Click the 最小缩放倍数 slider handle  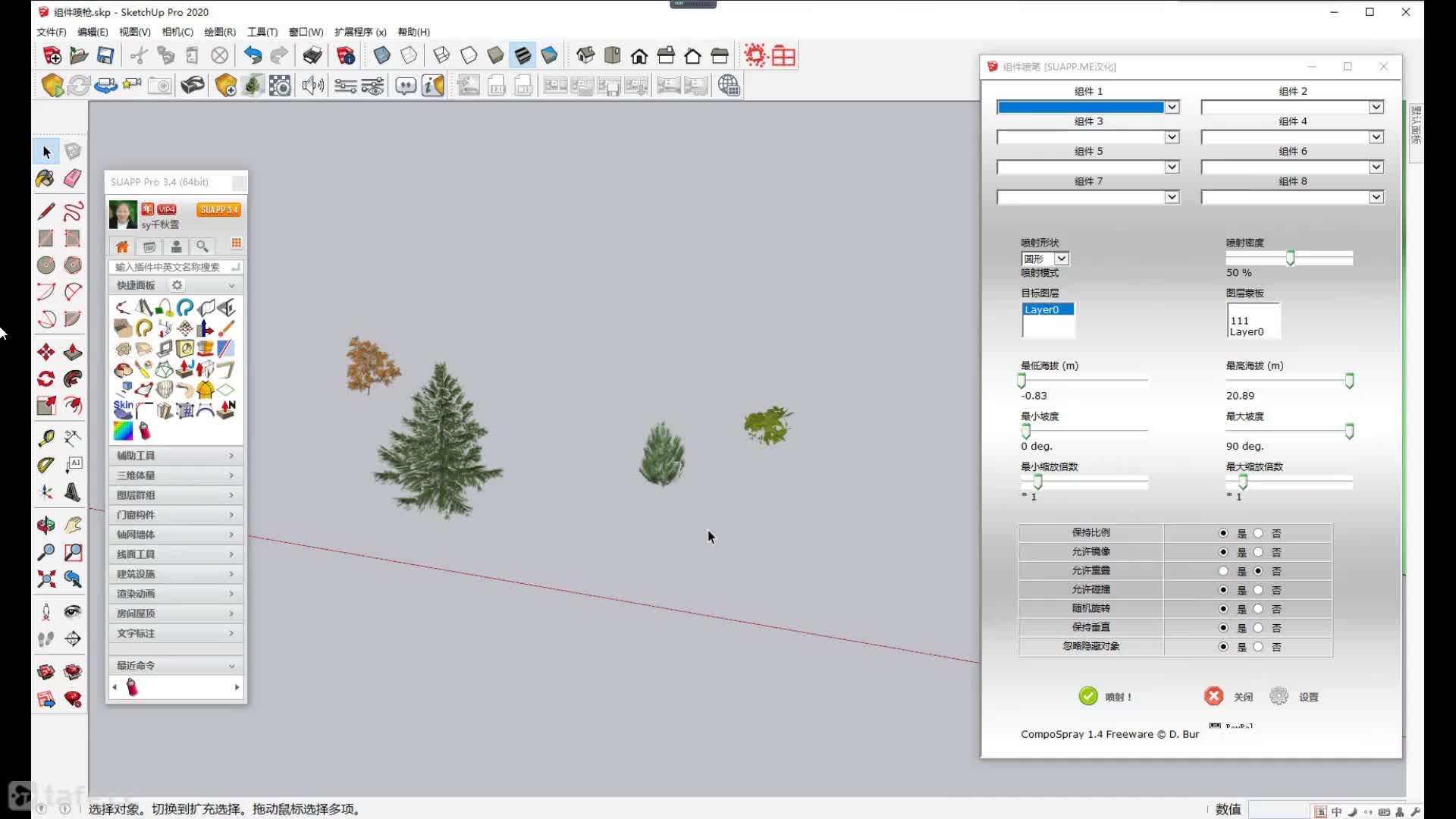[x=1037, y=482]
